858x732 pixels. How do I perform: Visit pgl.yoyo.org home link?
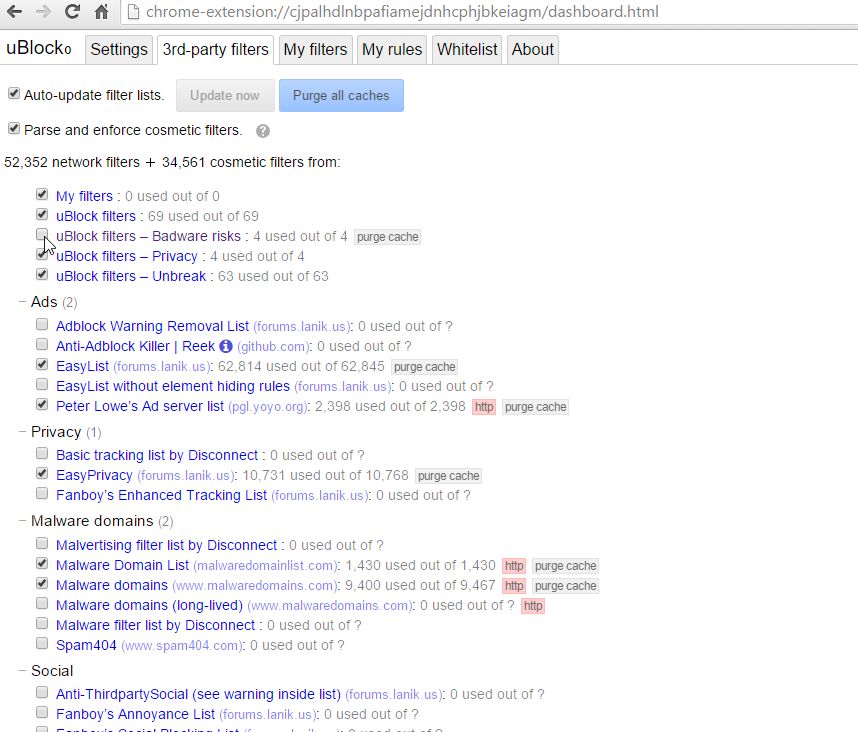(x=268, y=407)
